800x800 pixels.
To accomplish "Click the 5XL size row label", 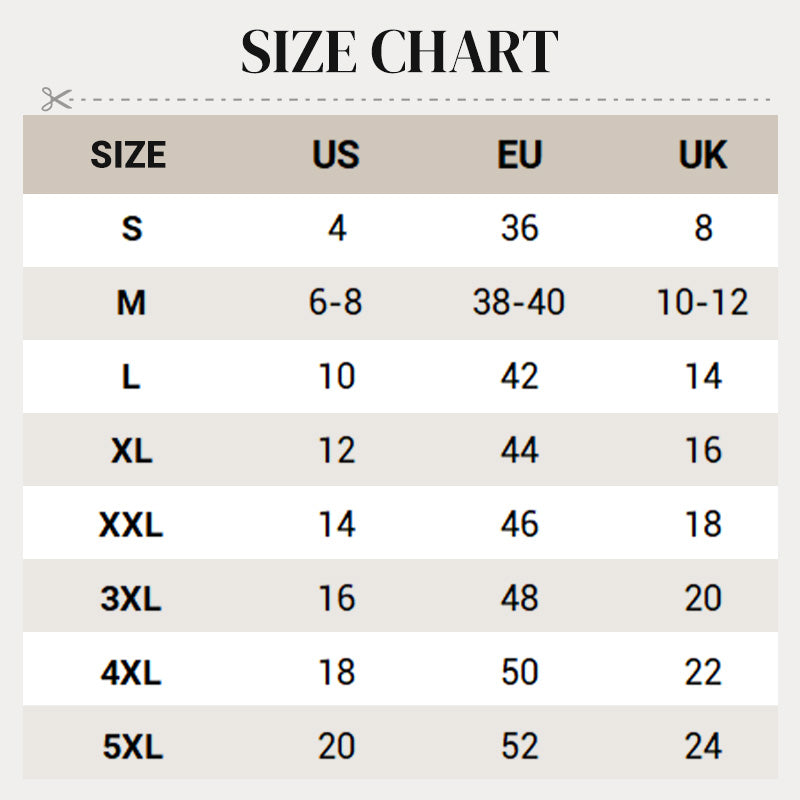I will [x=131, y=747].
